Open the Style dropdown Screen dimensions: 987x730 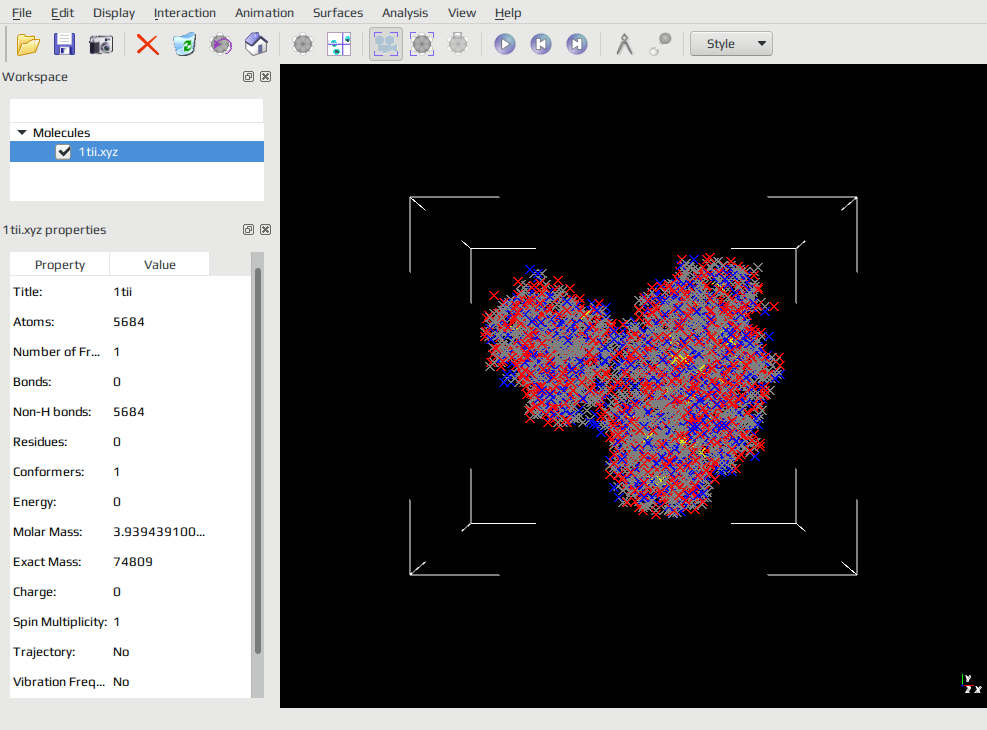coord(731,44)
